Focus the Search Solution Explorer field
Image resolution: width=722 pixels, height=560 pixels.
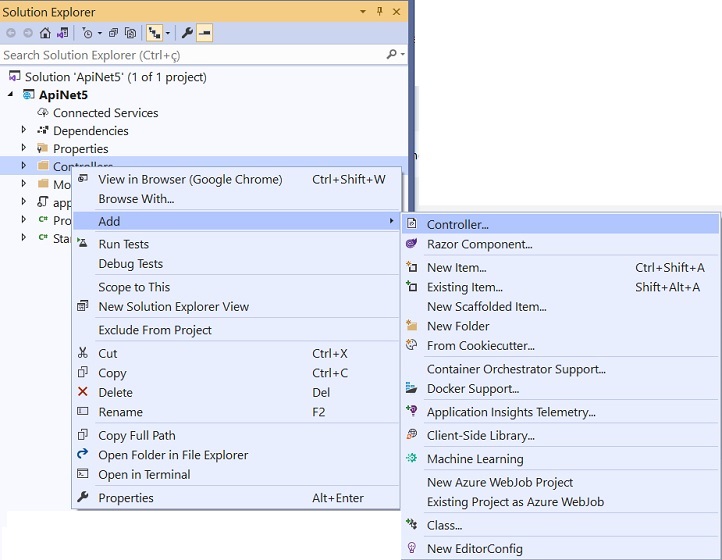[193, 55]
